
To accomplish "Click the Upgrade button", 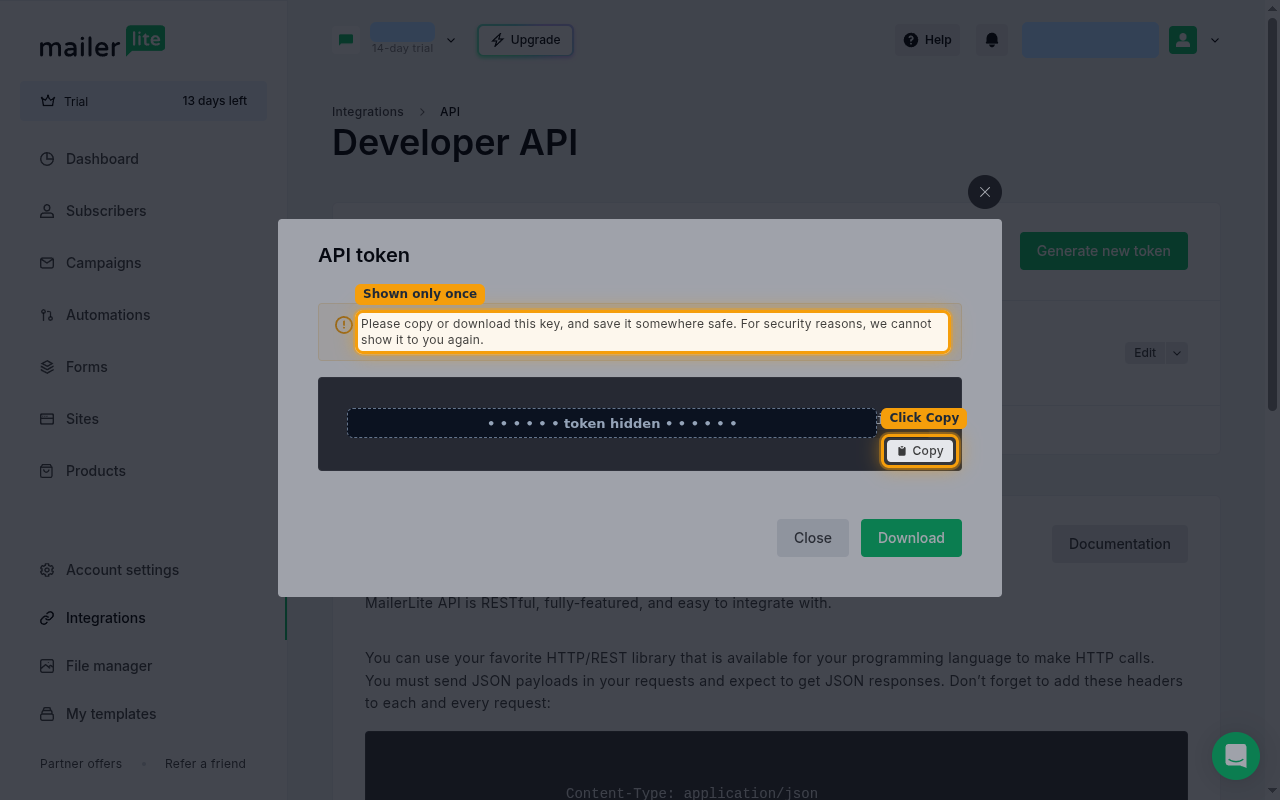I will [525, 40].
